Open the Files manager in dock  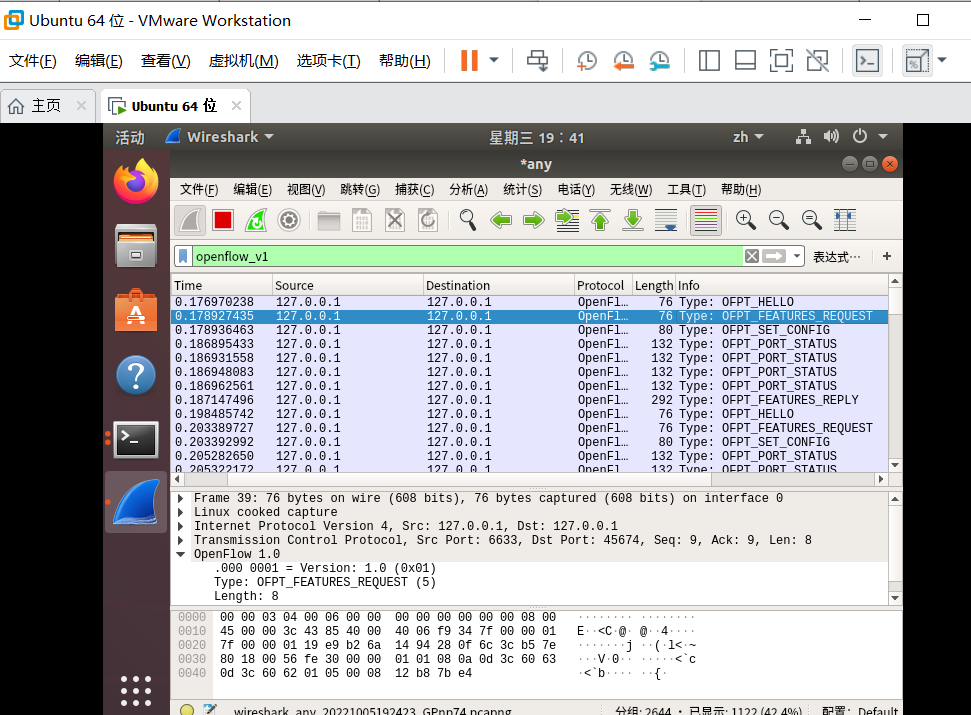[136, 246]
